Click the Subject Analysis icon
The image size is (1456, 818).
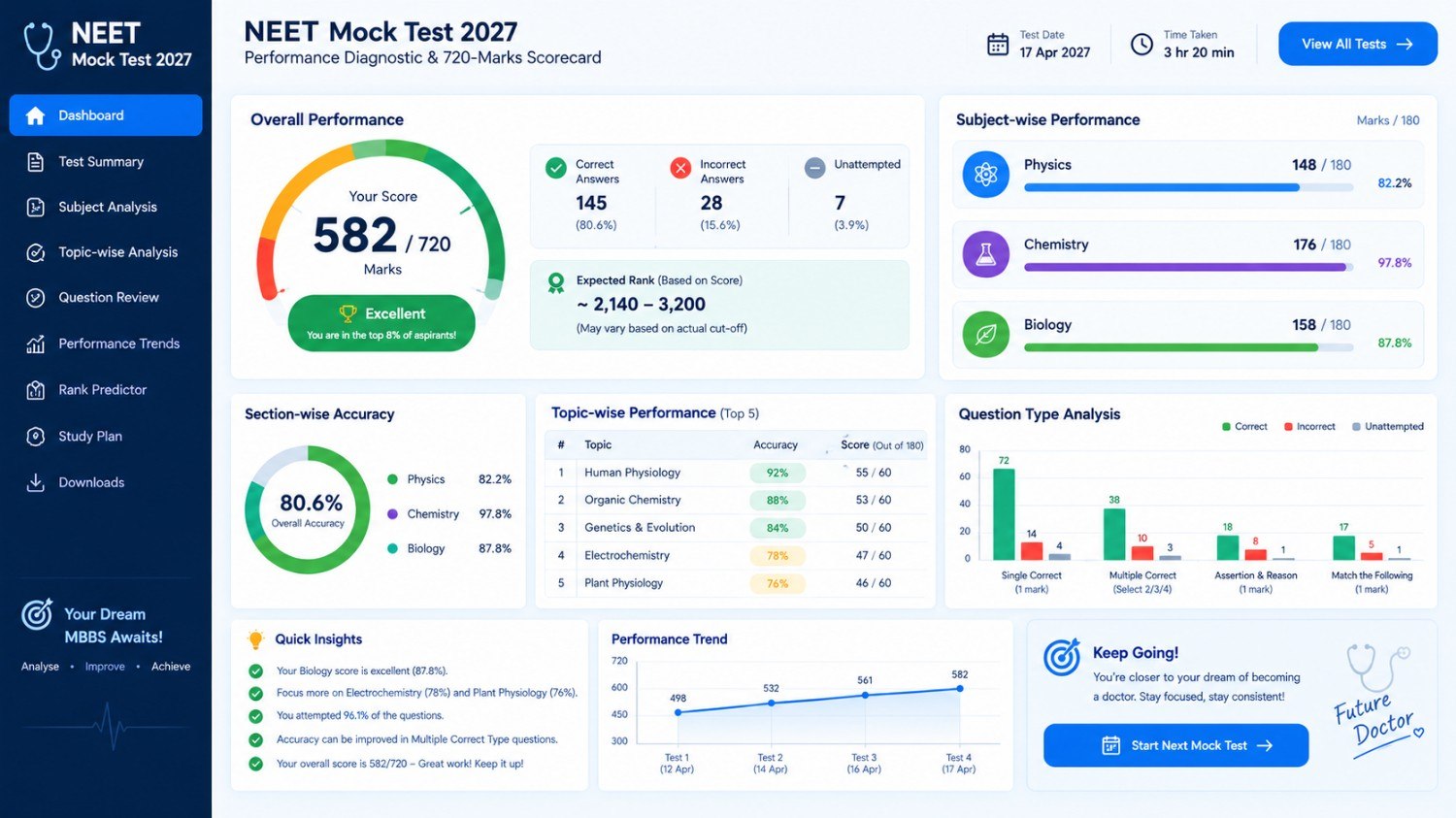35,207
